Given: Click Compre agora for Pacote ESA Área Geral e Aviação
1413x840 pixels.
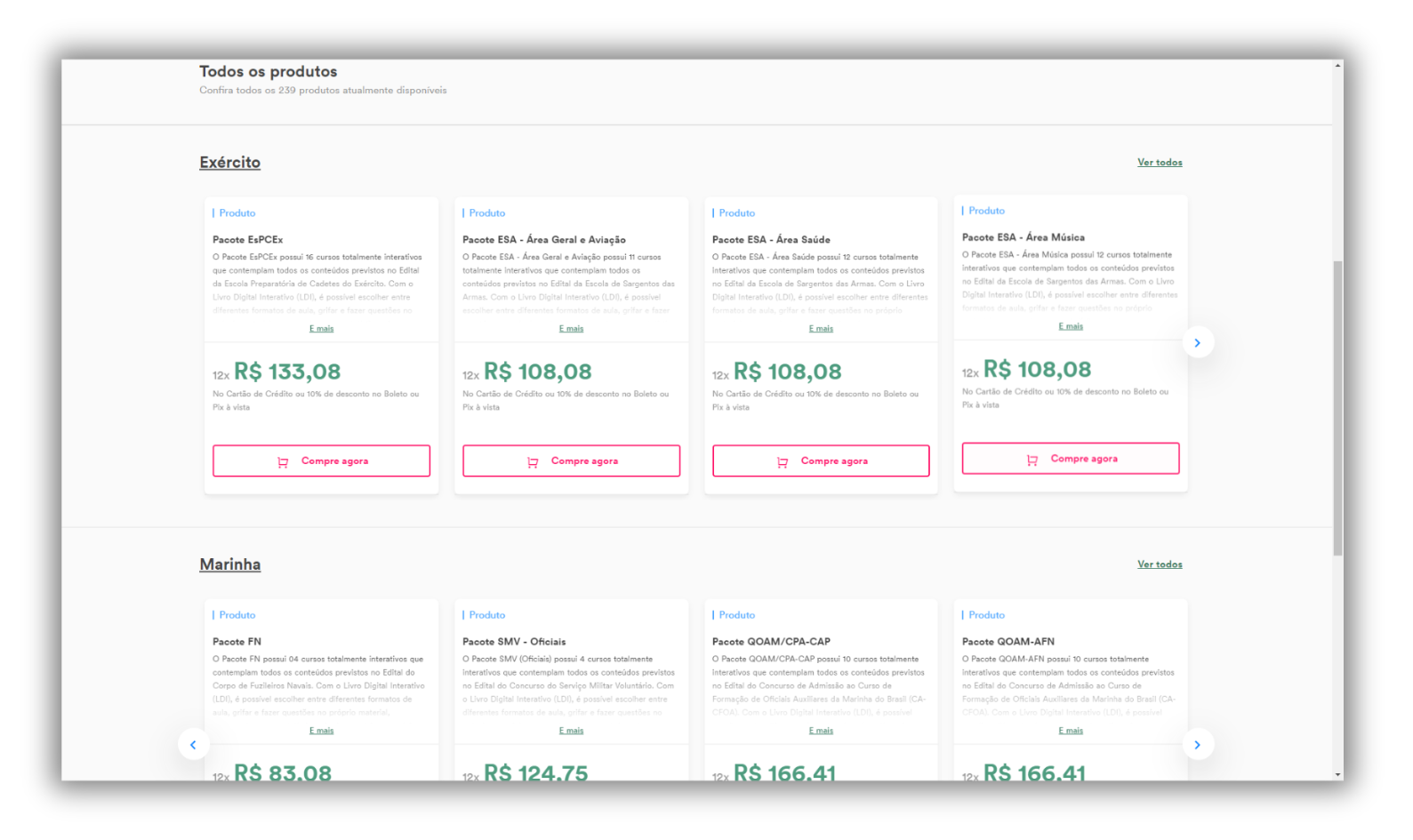Looking at the screenshot, I should 571,461.
